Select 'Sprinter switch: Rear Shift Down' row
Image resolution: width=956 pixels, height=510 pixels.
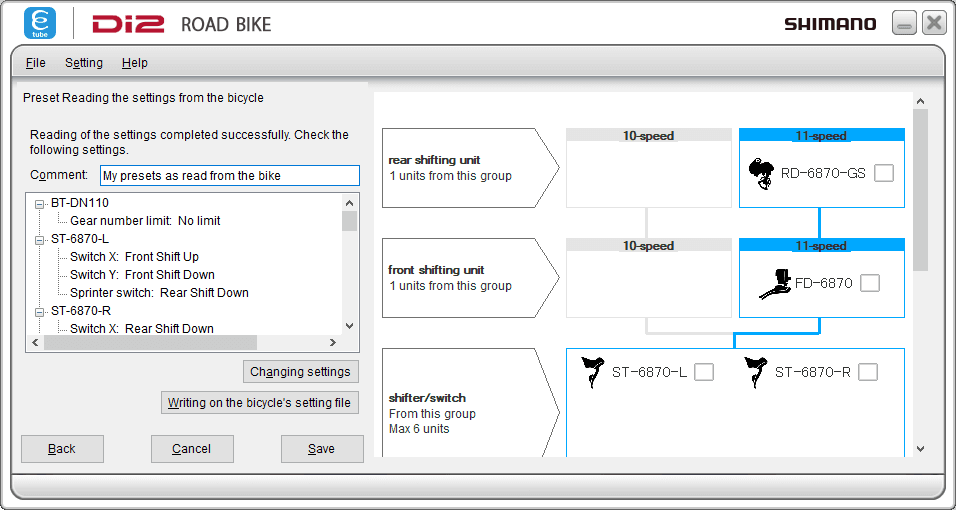pyautogui.click(x=159, y=293)
